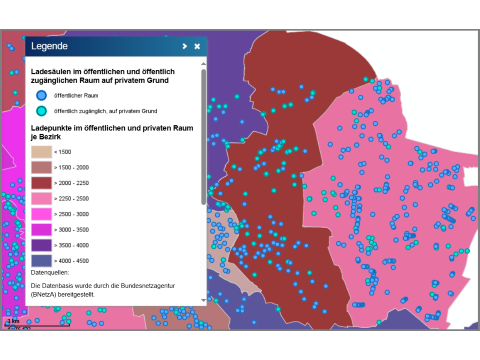The height and width of the screenshot is (360, 480).
Task: Click the 'Ladepunkte im öffentlichen' legend heading
Action: pyautogui.click(x=112, y=132)
